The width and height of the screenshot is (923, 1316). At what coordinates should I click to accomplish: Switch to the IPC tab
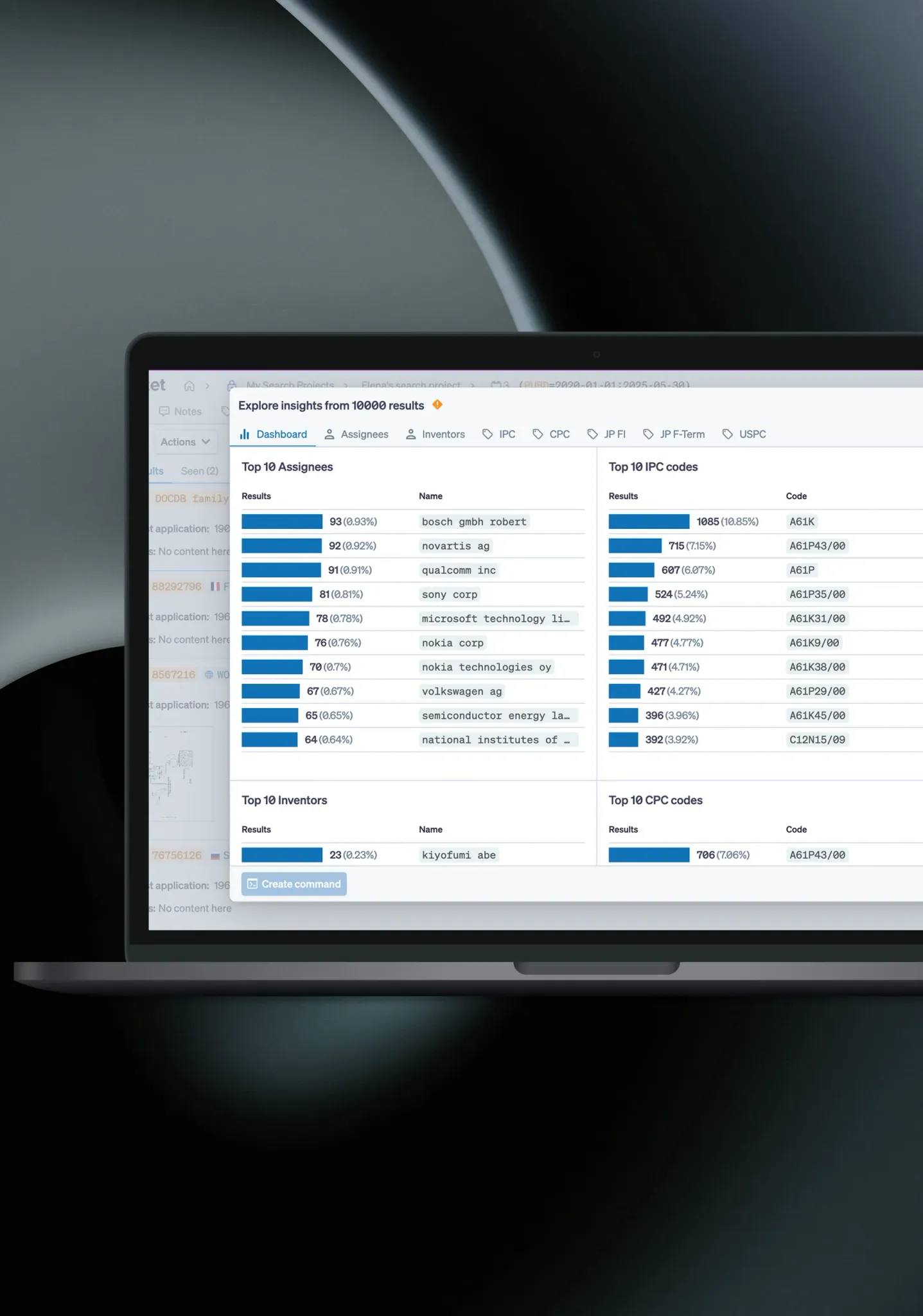(x=499, y=434)
